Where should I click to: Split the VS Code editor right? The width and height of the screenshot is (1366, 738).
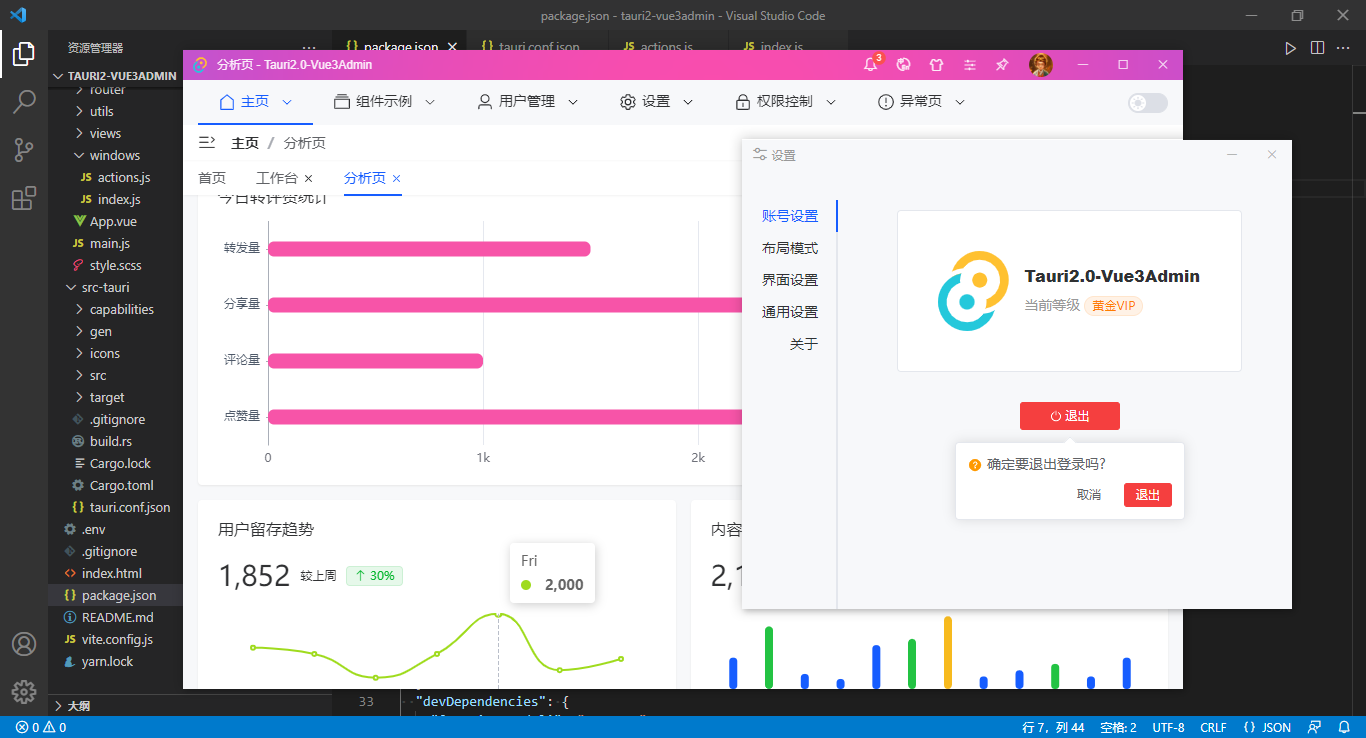click(x=1317, y=47)
